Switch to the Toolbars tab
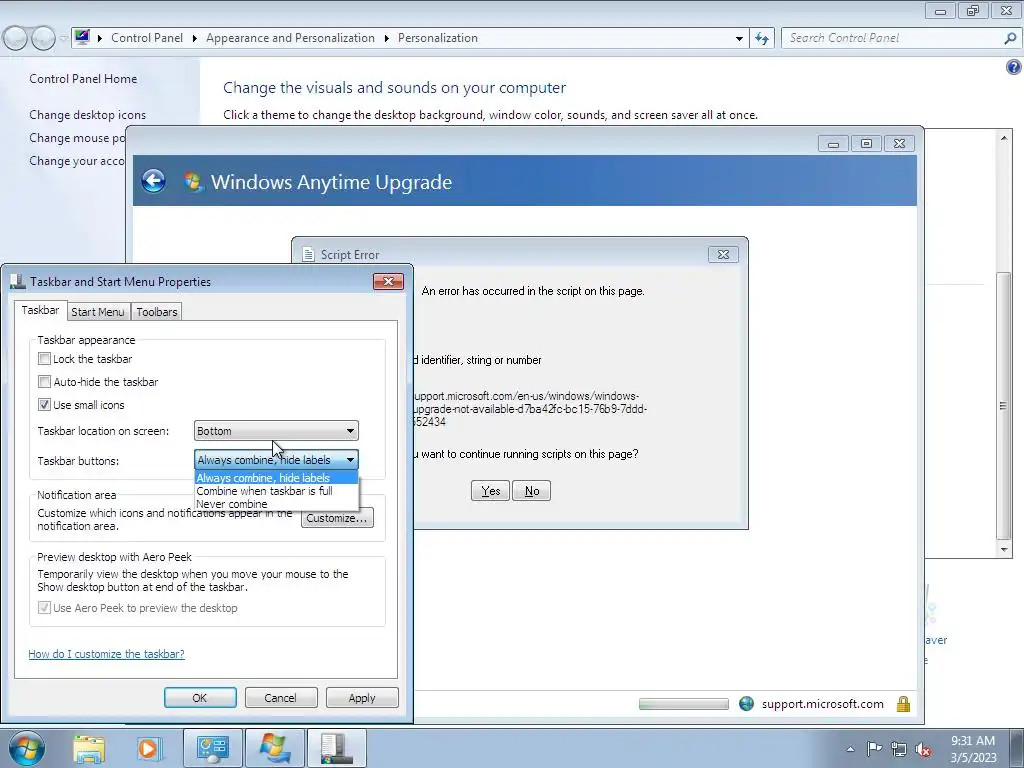 (x=157, y=312)
